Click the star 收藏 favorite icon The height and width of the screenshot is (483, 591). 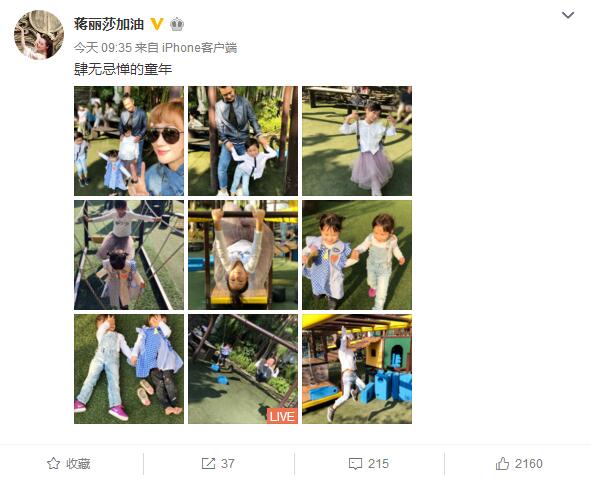point(53,463)
